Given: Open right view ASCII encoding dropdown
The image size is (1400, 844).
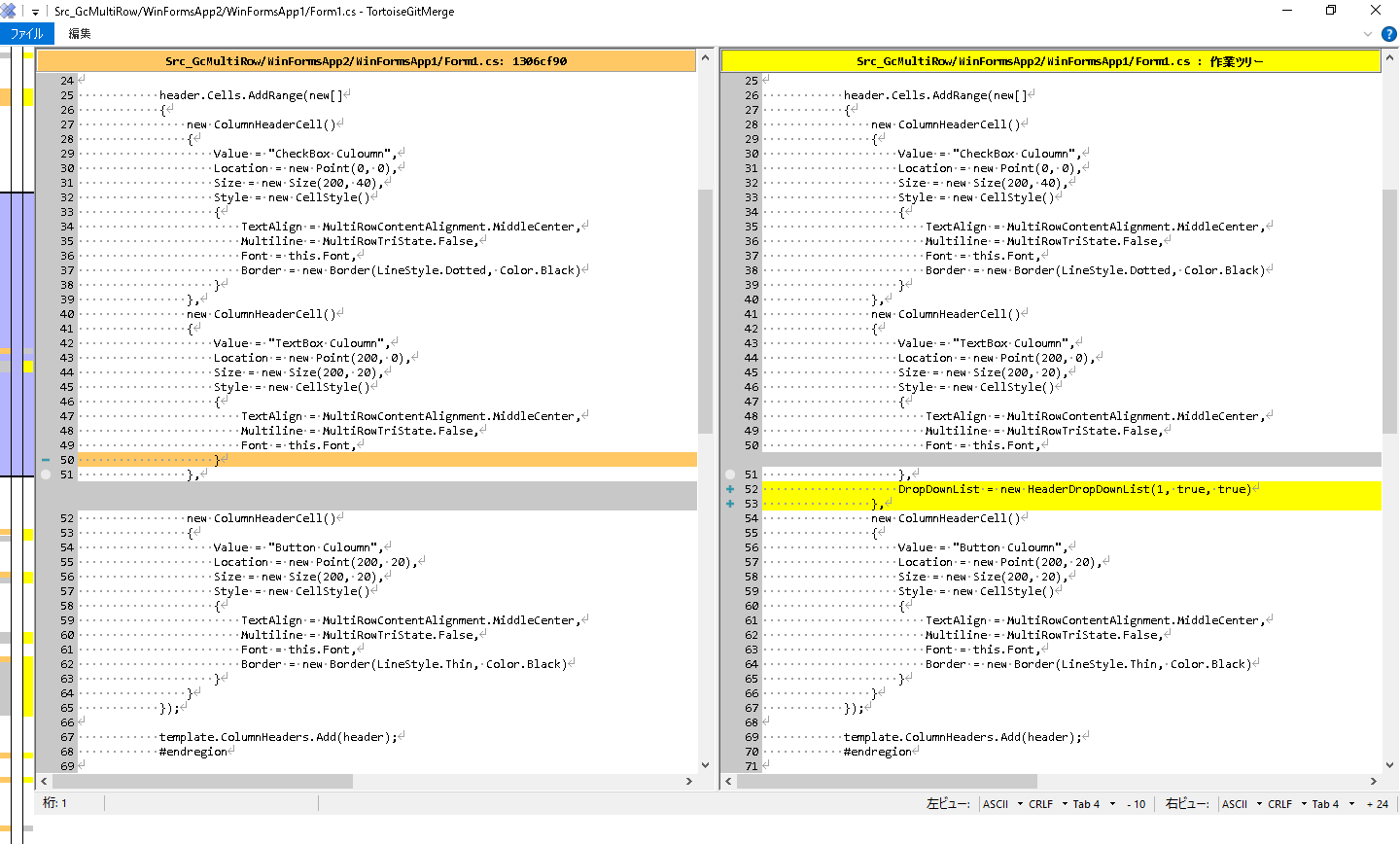Looking at the screenshot, I should click(x=1242, y=804).
